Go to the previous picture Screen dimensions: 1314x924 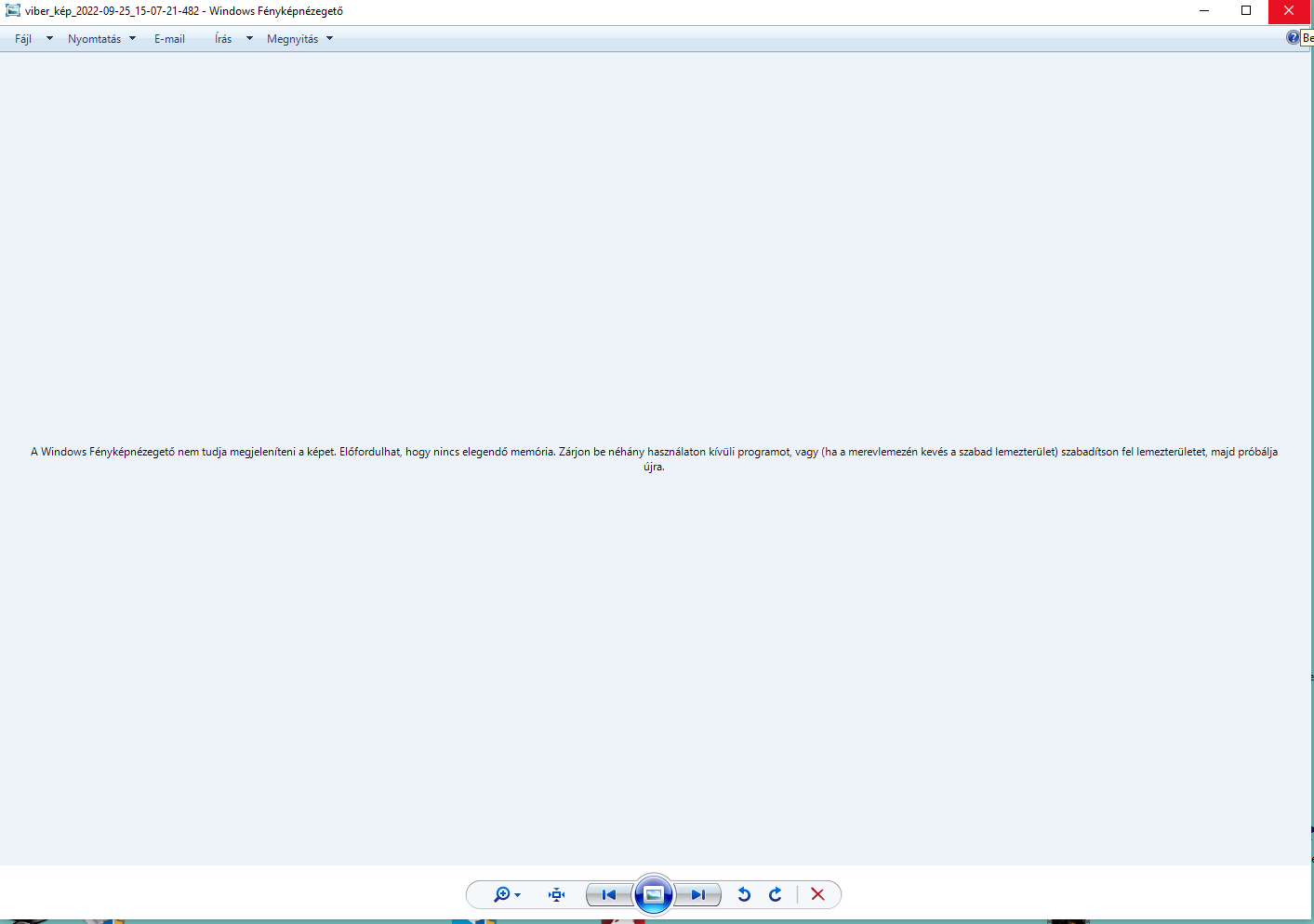click(x=609, y=894)
